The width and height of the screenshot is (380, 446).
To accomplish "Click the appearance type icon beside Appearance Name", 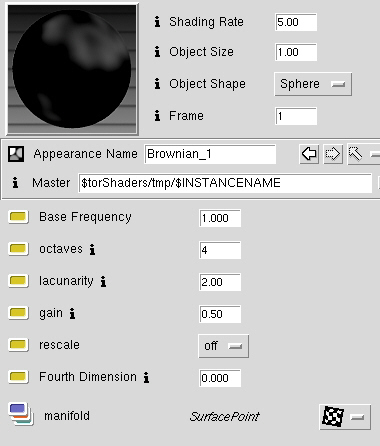I will coord(16,154).
